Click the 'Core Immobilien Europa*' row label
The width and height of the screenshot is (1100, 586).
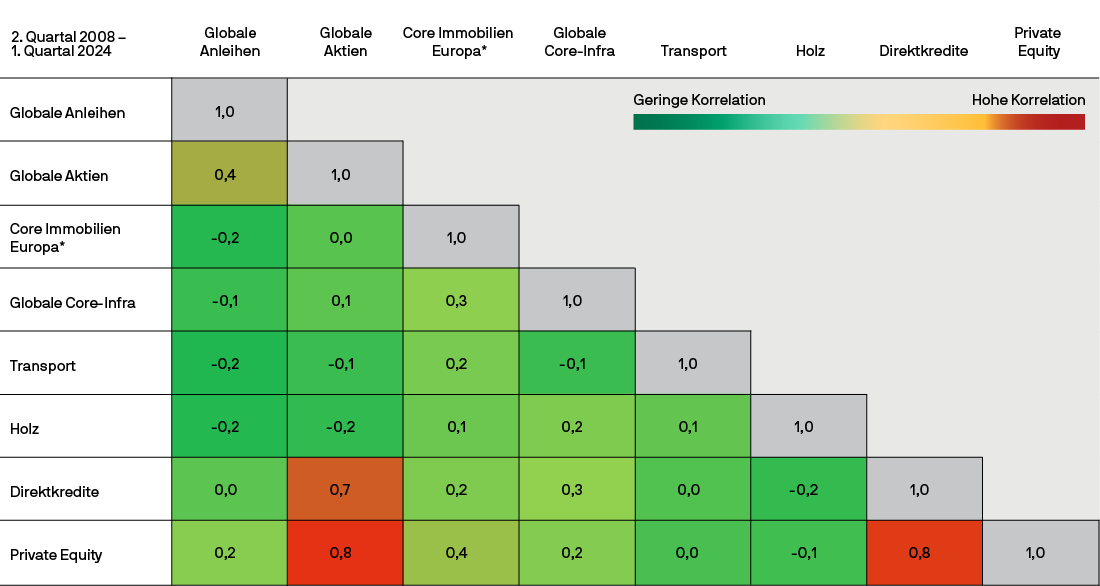pos(65,237)
